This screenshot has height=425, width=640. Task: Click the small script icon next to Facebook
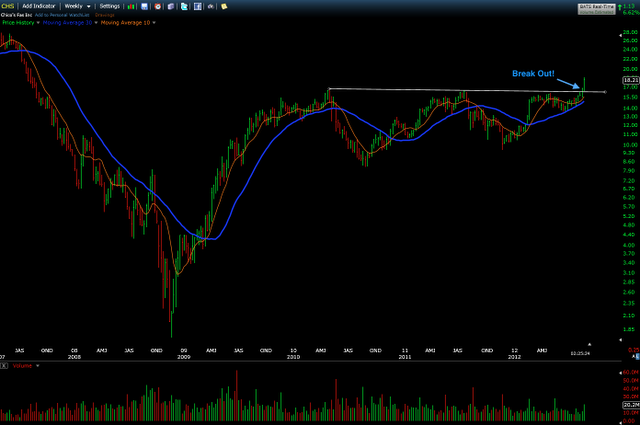[x=210, y=7]
